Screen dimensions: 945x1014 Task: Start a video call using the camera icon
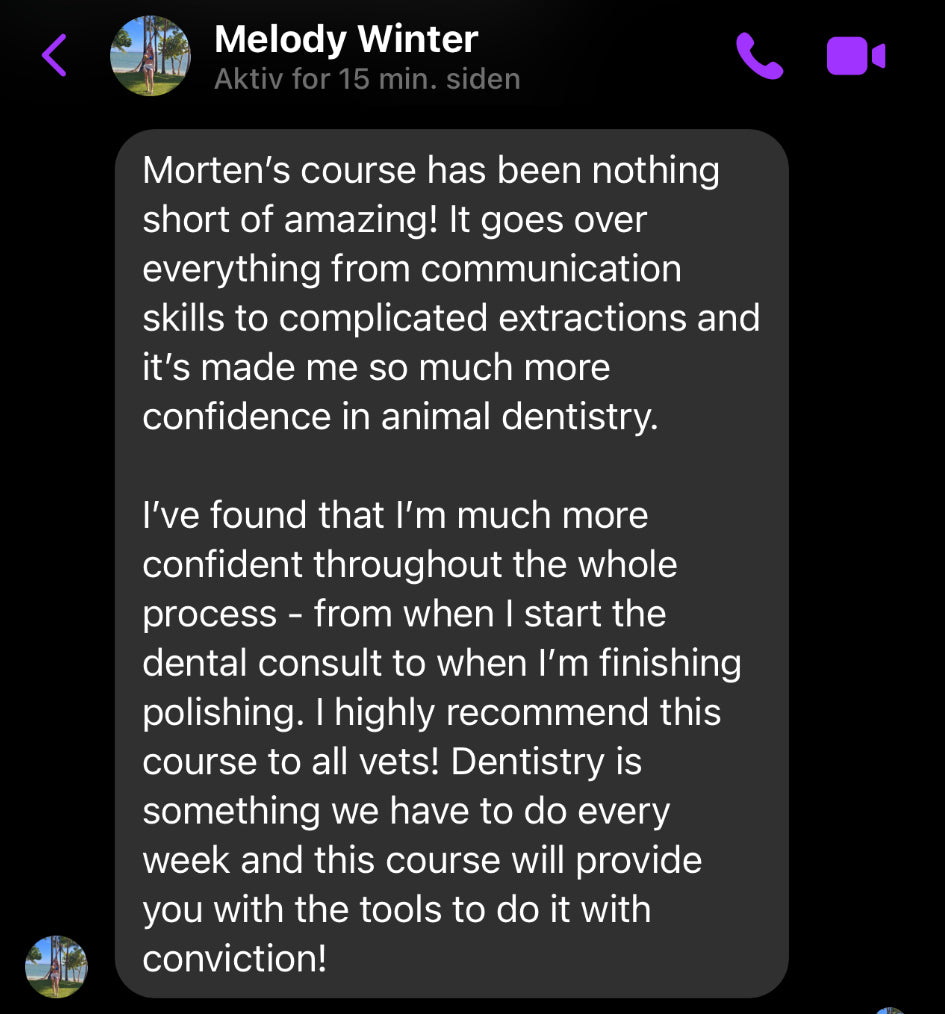pyautogui.click(x=855, y=56)
